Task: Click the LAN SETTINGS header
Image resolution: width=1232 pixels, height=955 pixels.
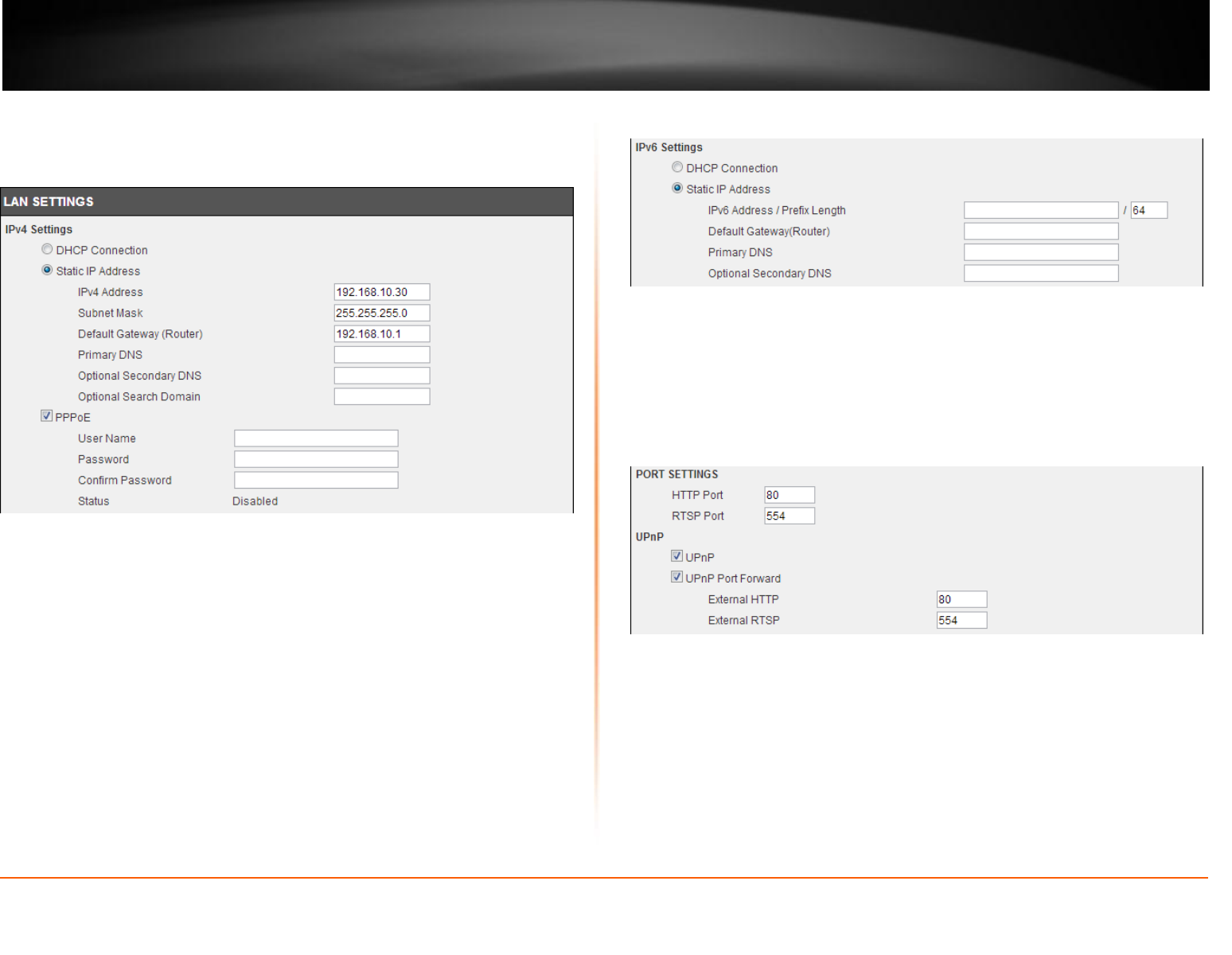Action: point(287,201)
